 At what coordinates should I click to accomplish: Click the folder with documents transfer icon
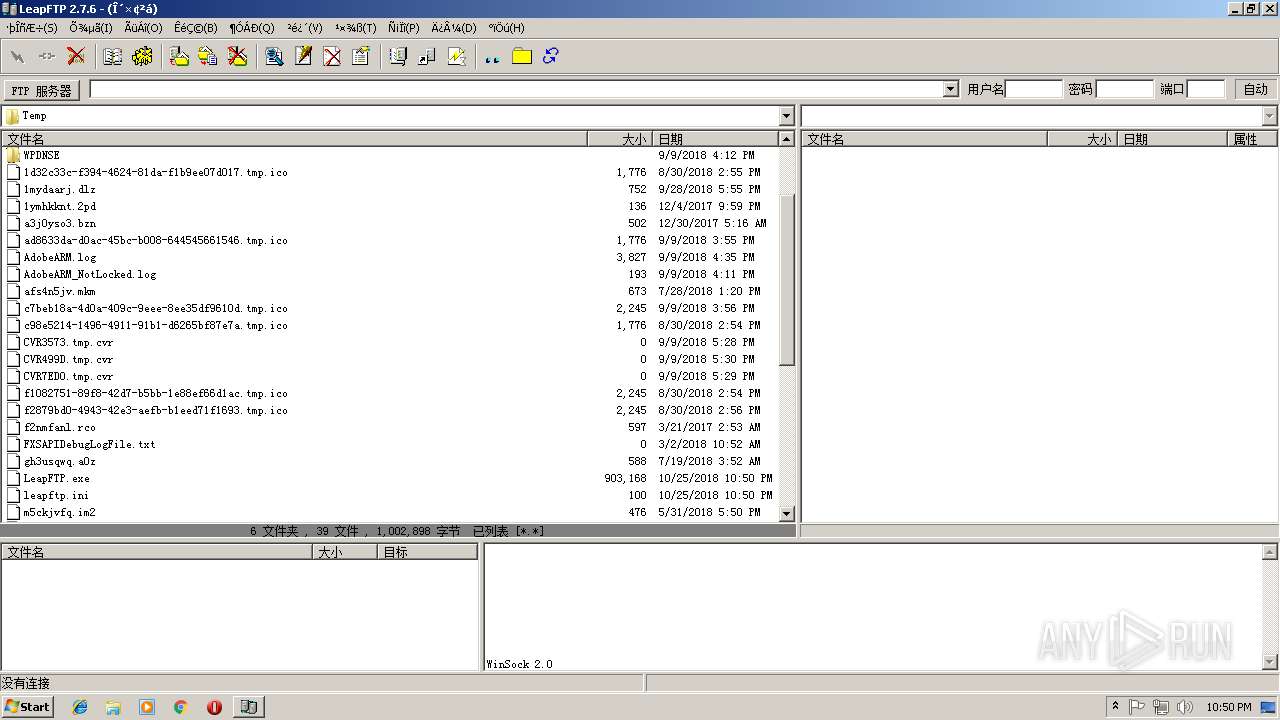click(x=208, y=57)
